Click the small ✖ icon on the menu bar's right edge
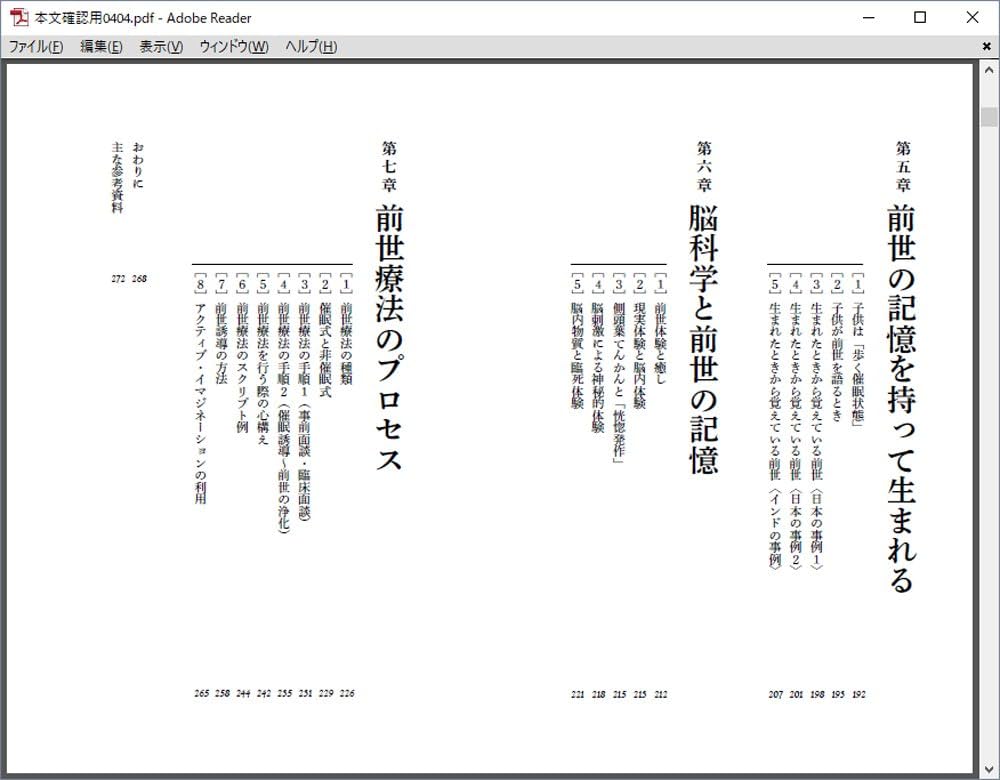Viewport: 1000px width, 780px height. pos(985,46)
